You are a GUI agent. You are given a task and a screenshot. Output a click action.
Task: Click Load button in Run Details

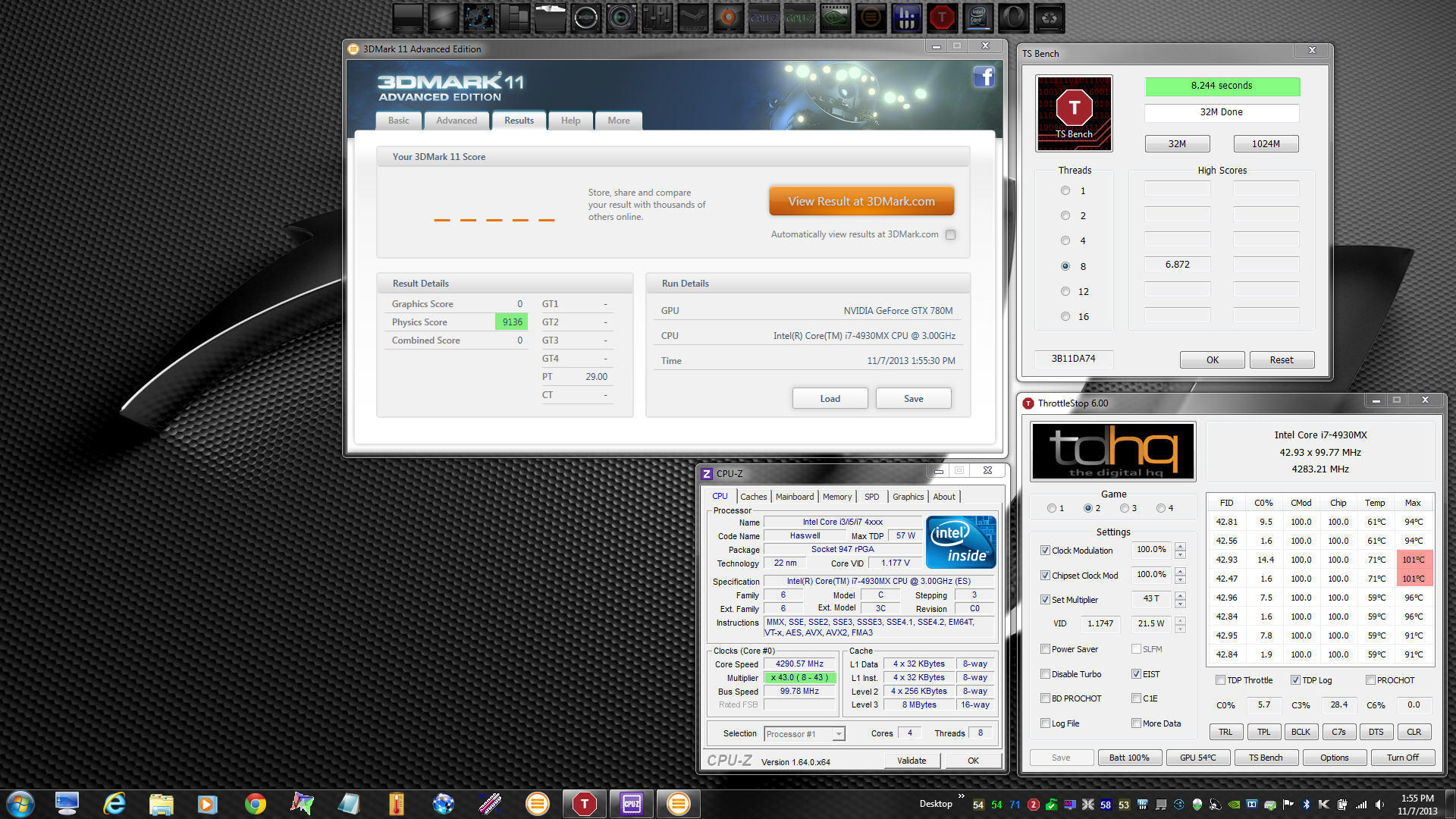tap(830, 399)
